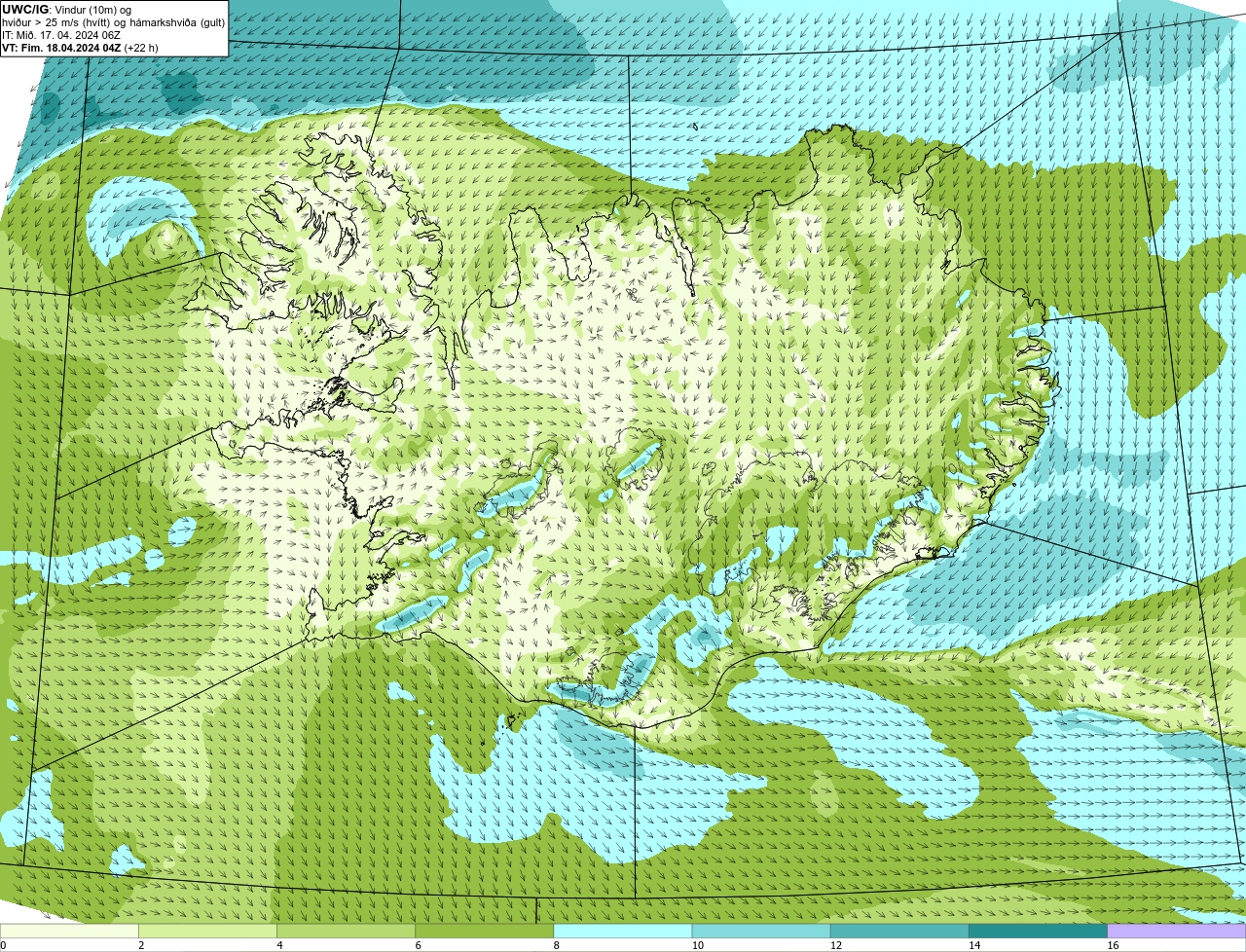1246x952 pixels.
Task: Click the 2–4 m/s light green legend swatch
Action: (207, 932)
